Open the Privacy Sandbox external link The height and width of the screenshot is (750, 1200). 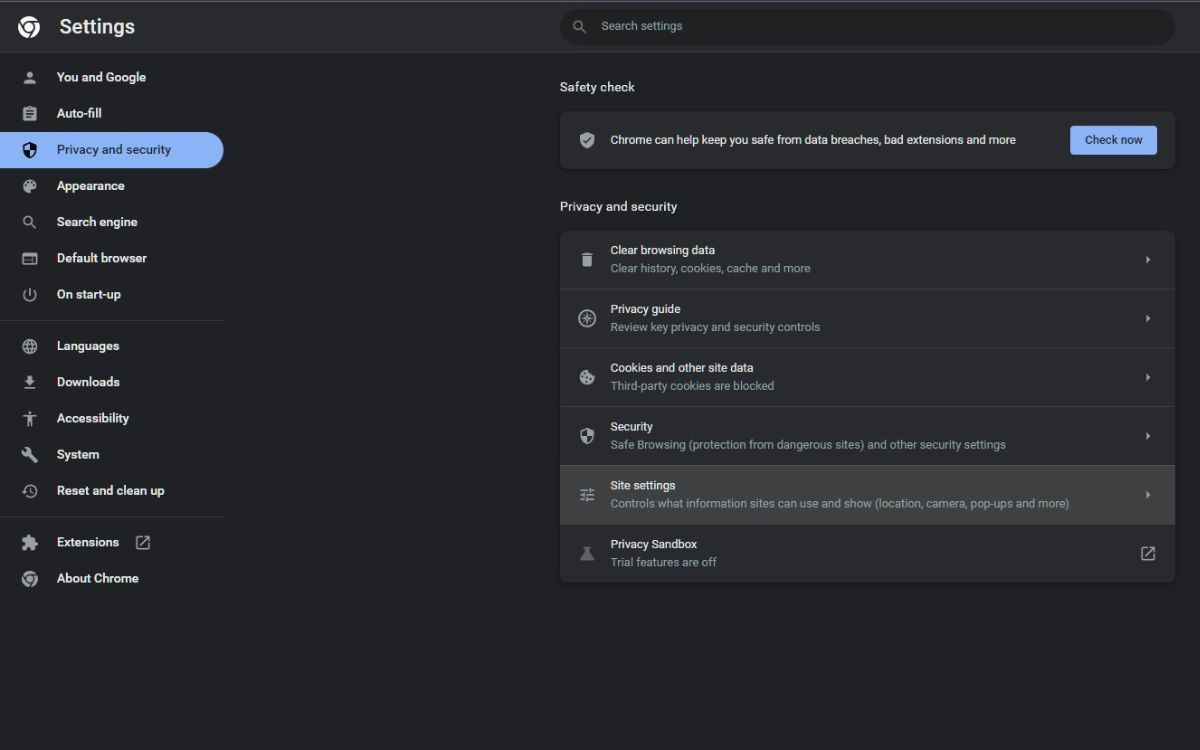pyautogui.click(x=1147, y=553)
